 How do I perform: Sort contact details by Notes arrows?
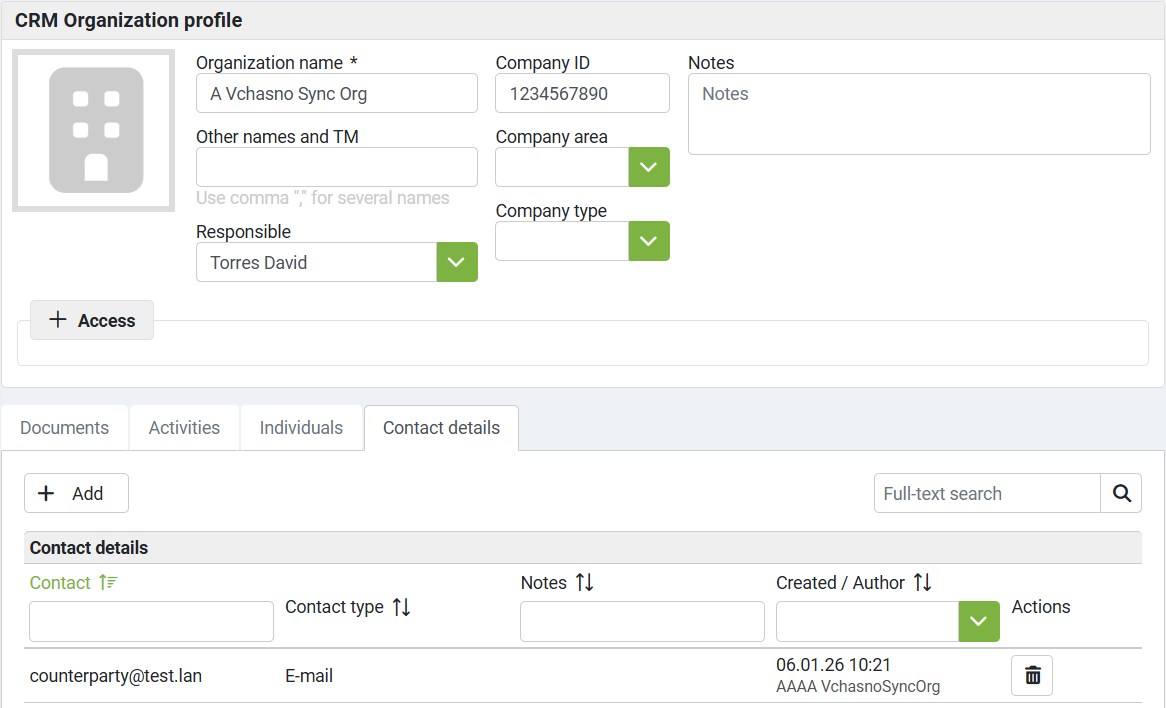pos(585,583)
